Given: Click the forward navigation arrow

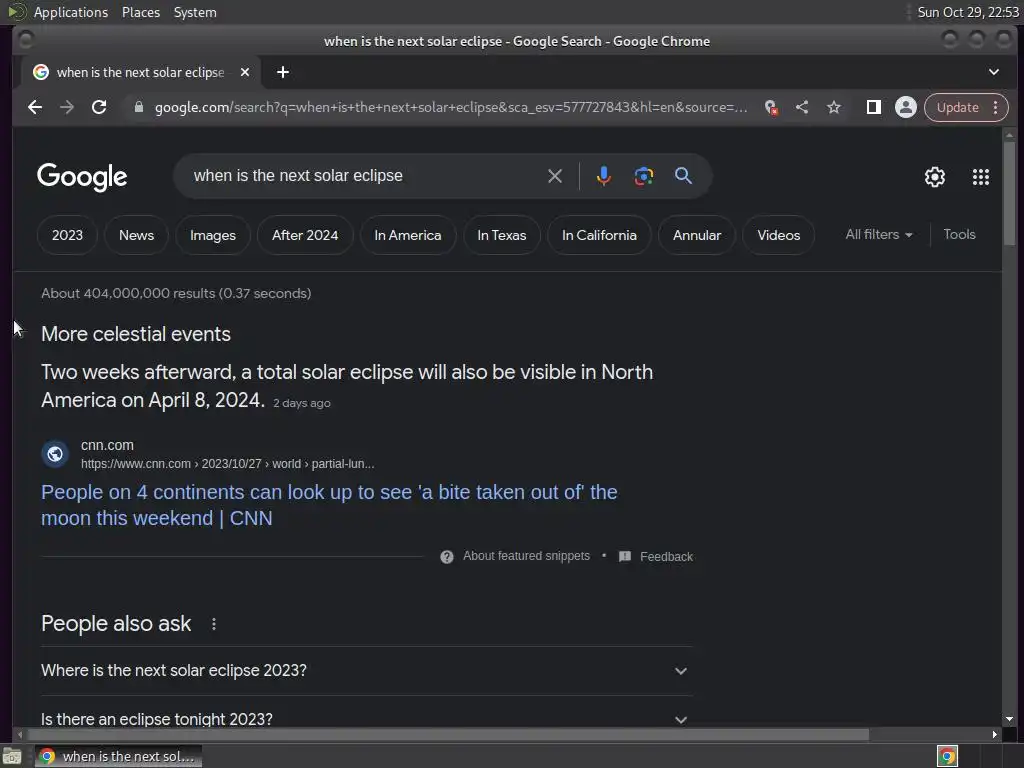Looking at the screenshot, I should [67, 107].
